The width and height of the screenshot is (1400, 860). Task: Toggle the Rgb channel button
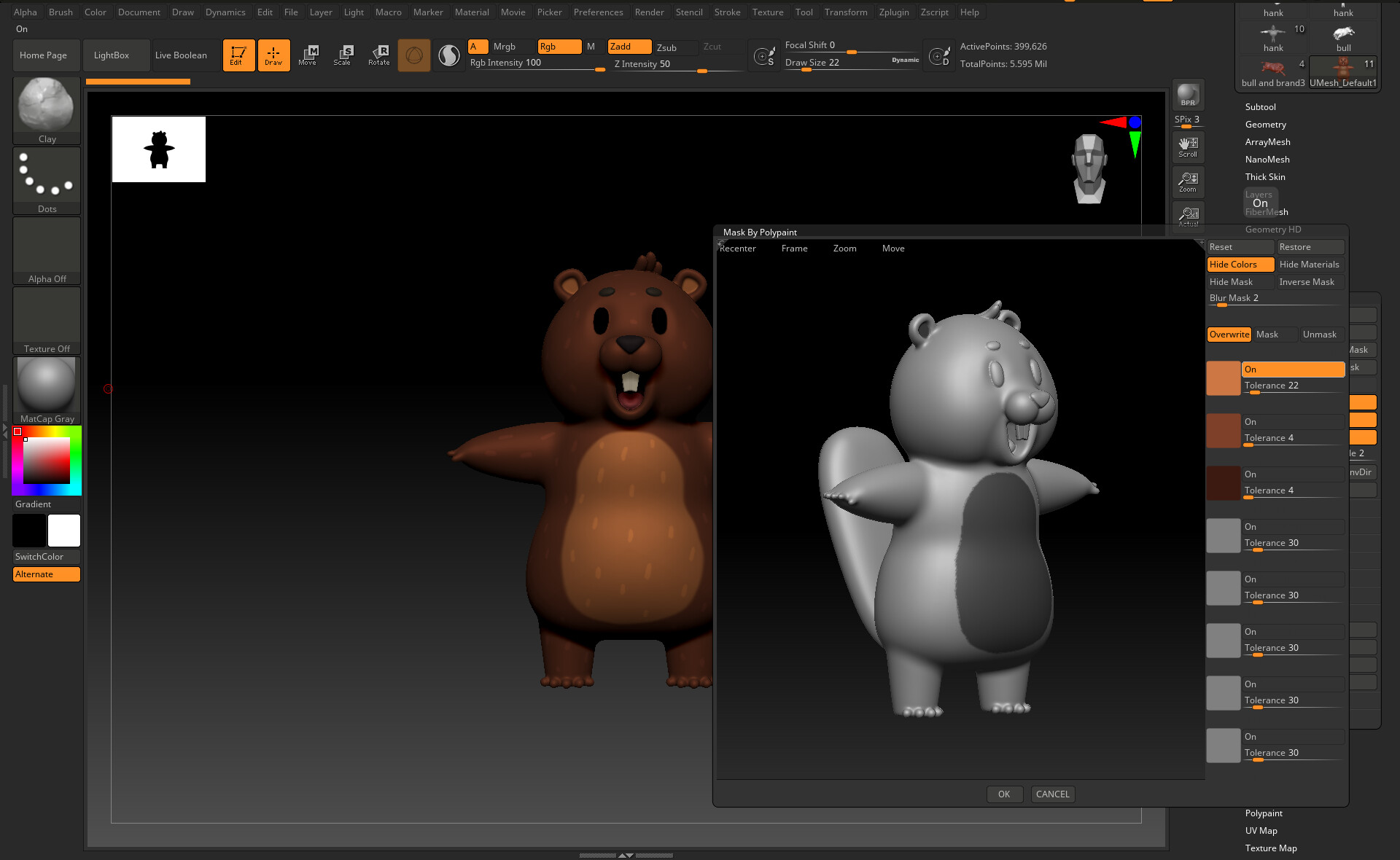coord(559,47)
